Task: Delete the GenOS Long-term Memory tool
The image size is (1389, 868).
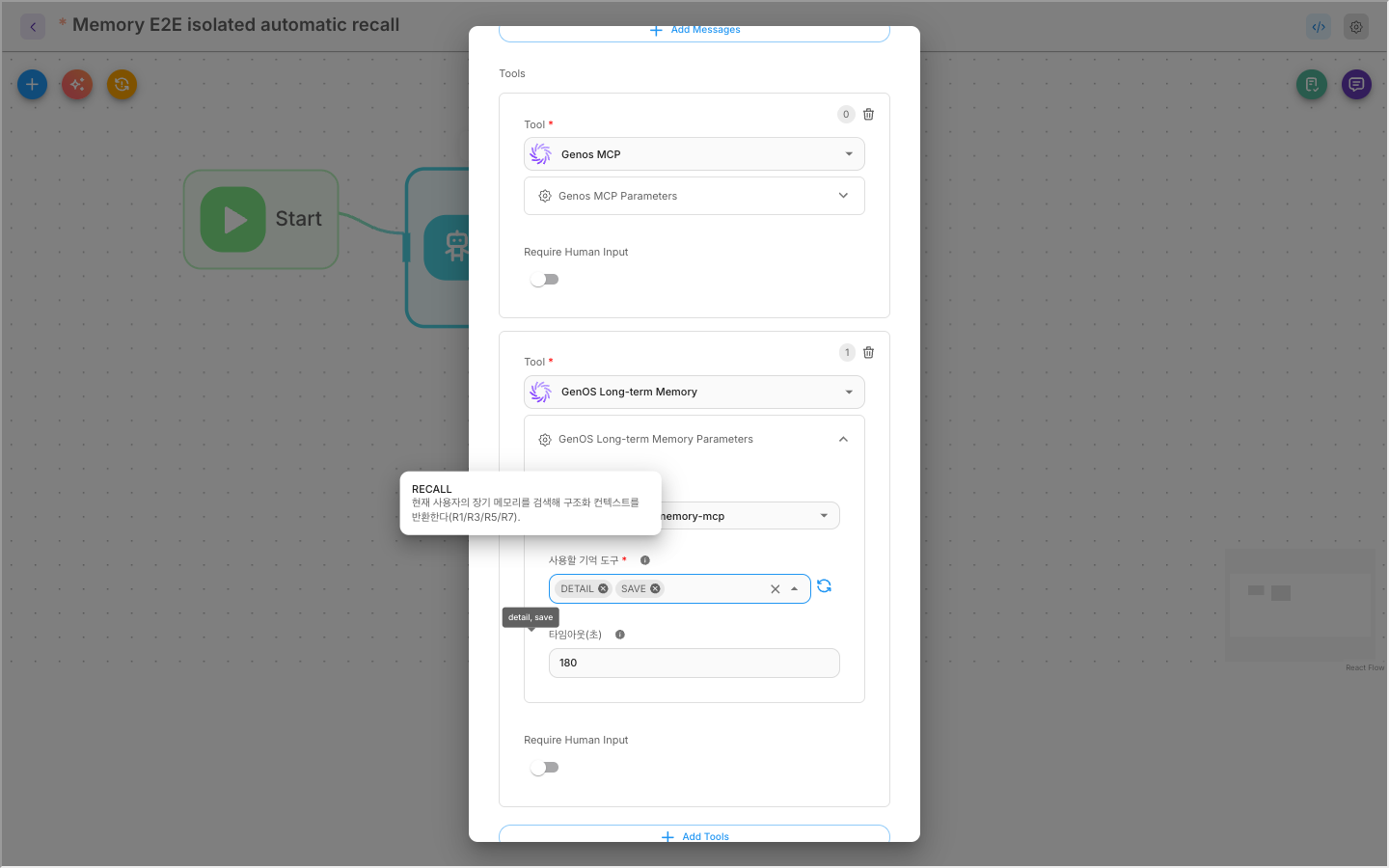Action: [x=868, y=352]
